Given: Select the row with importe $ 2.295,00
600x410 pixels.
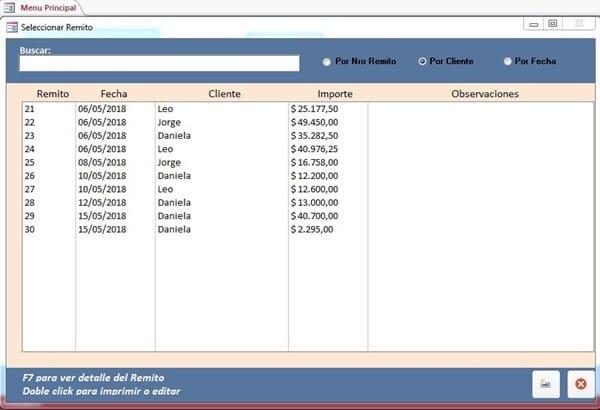Looking at the screenshot, I should pyautogui.click(x=314, y=229).
